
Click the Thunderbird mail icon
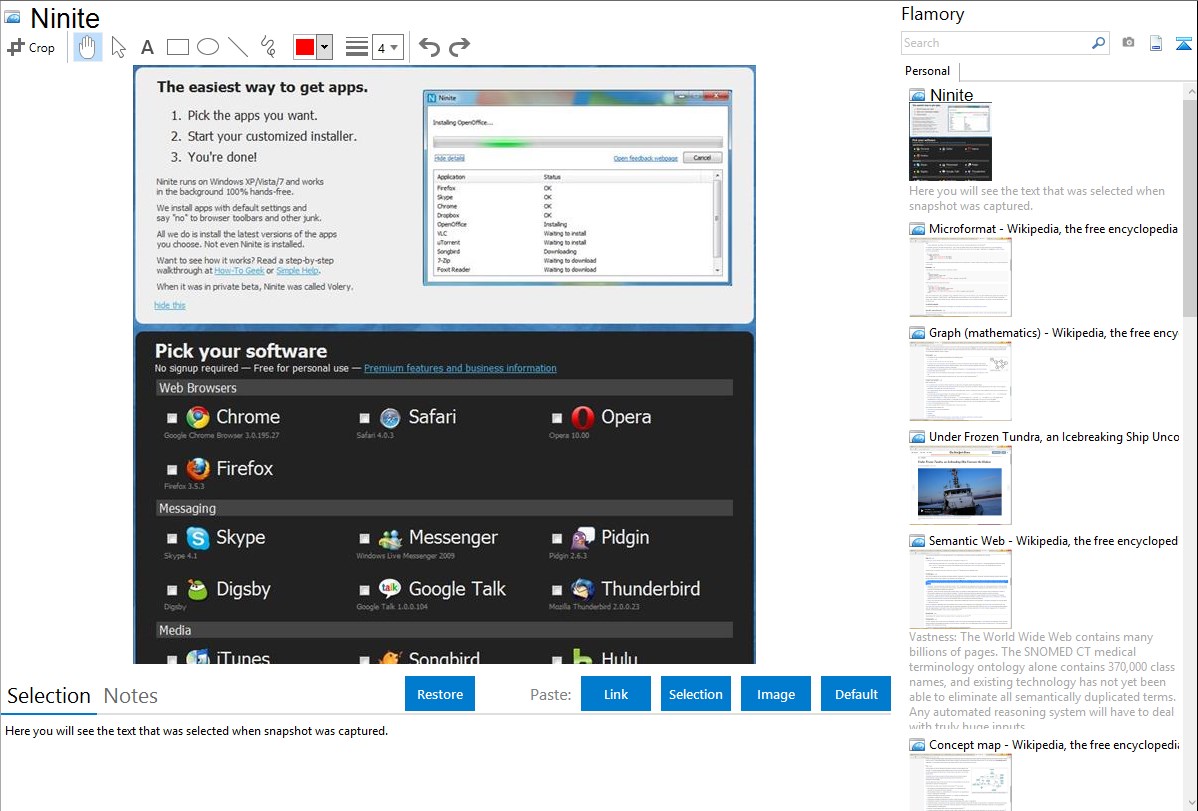click(x=583, y=589)
